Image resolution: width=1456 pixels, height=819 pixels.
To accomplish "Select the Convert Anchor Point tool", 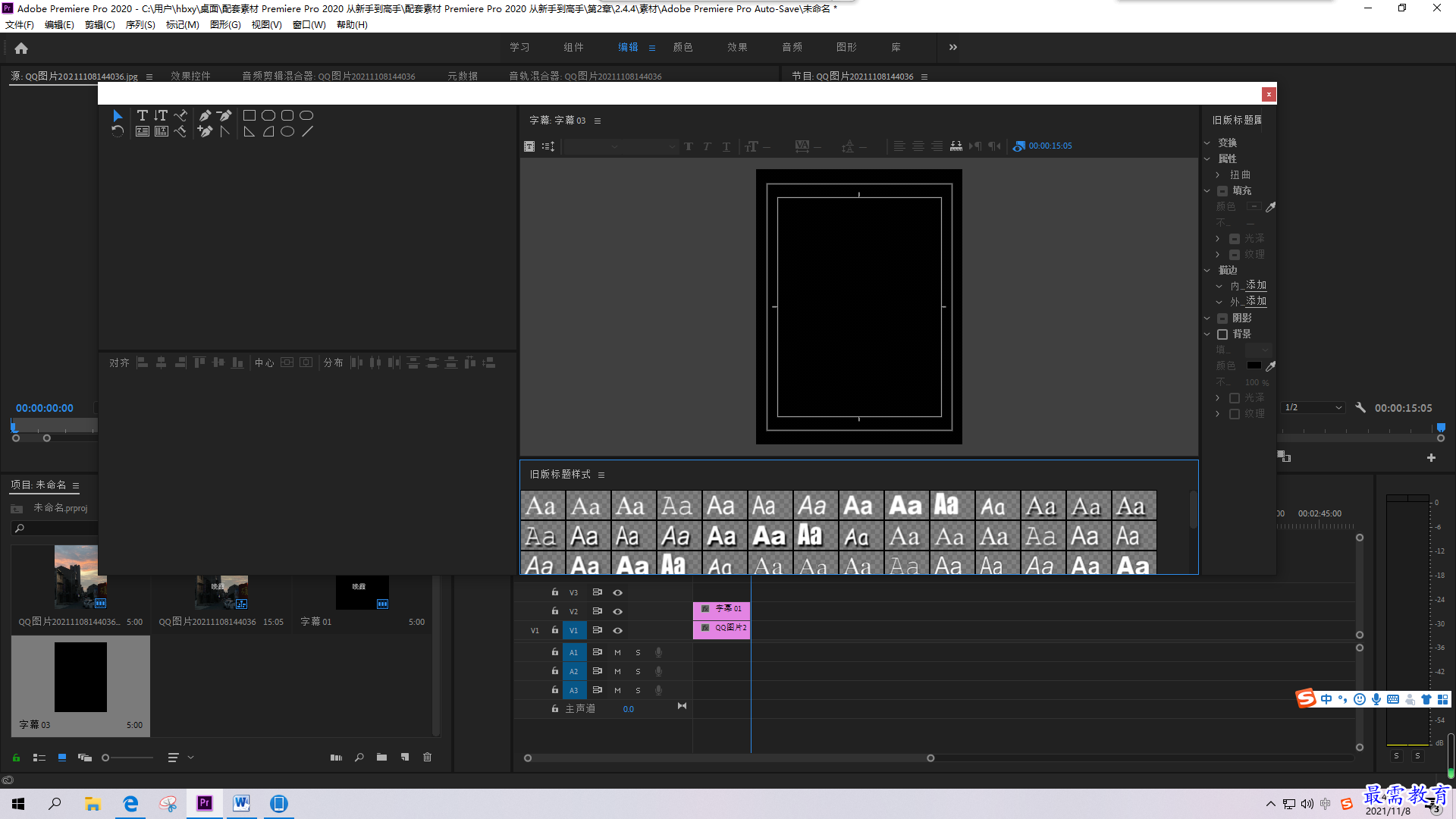I will [x=224, y=131].
